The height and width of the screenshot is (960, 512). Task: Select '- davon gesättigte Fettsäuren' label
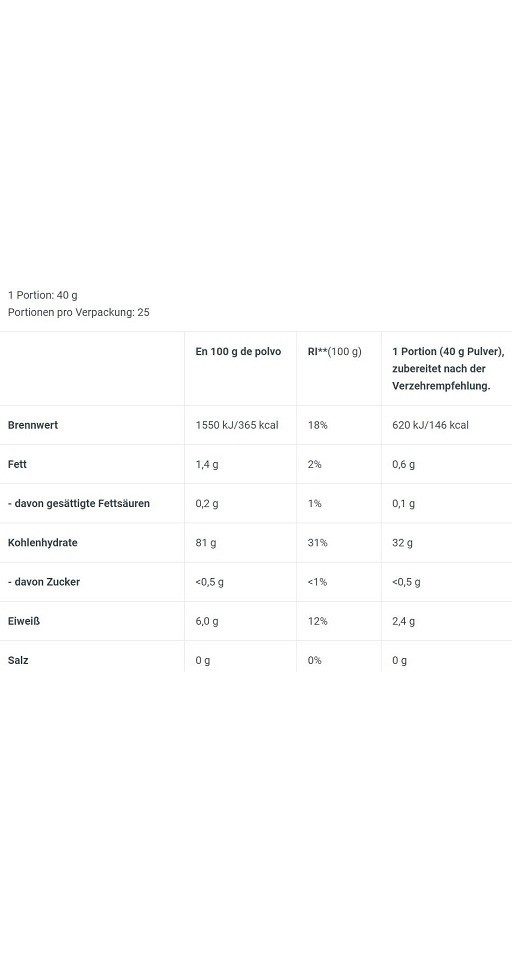(79, 503)
